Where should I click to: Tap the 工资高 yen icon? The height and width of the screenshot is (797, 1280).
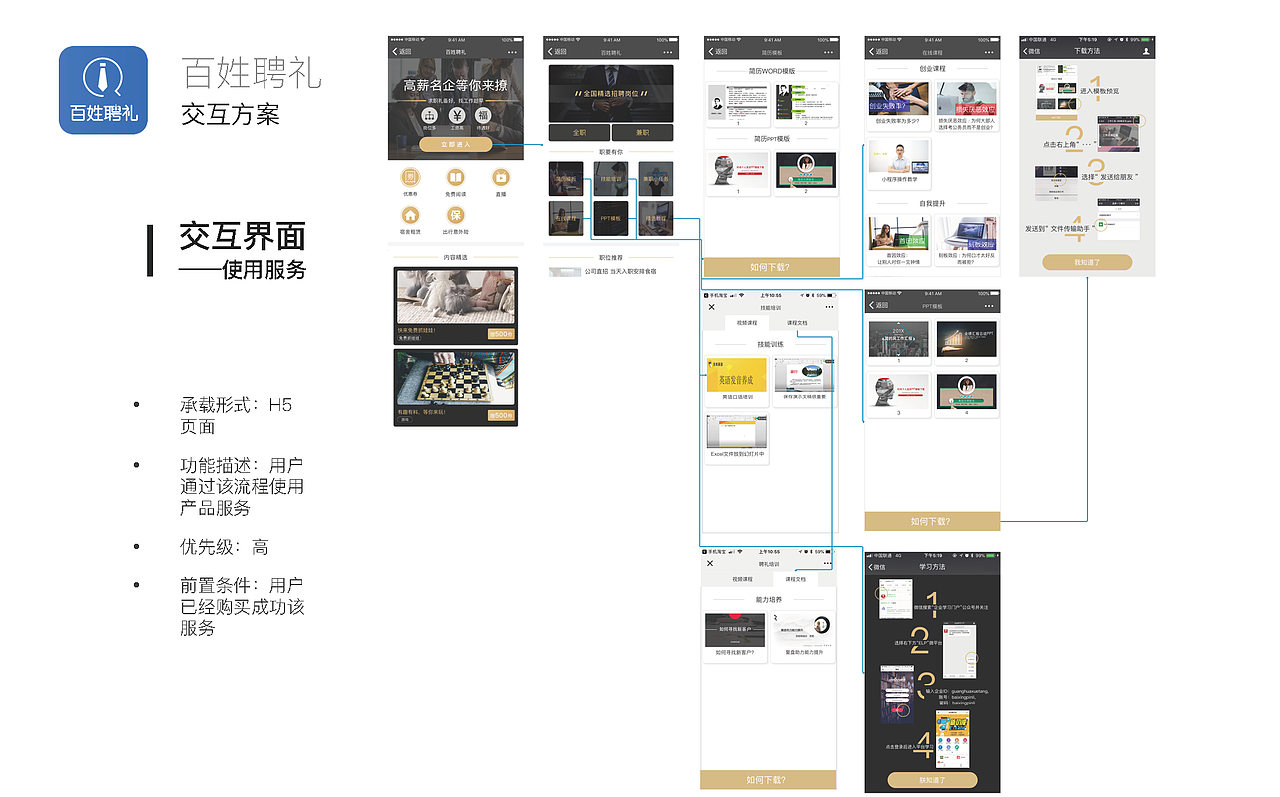pyautogui.click(x=456, y=115)
